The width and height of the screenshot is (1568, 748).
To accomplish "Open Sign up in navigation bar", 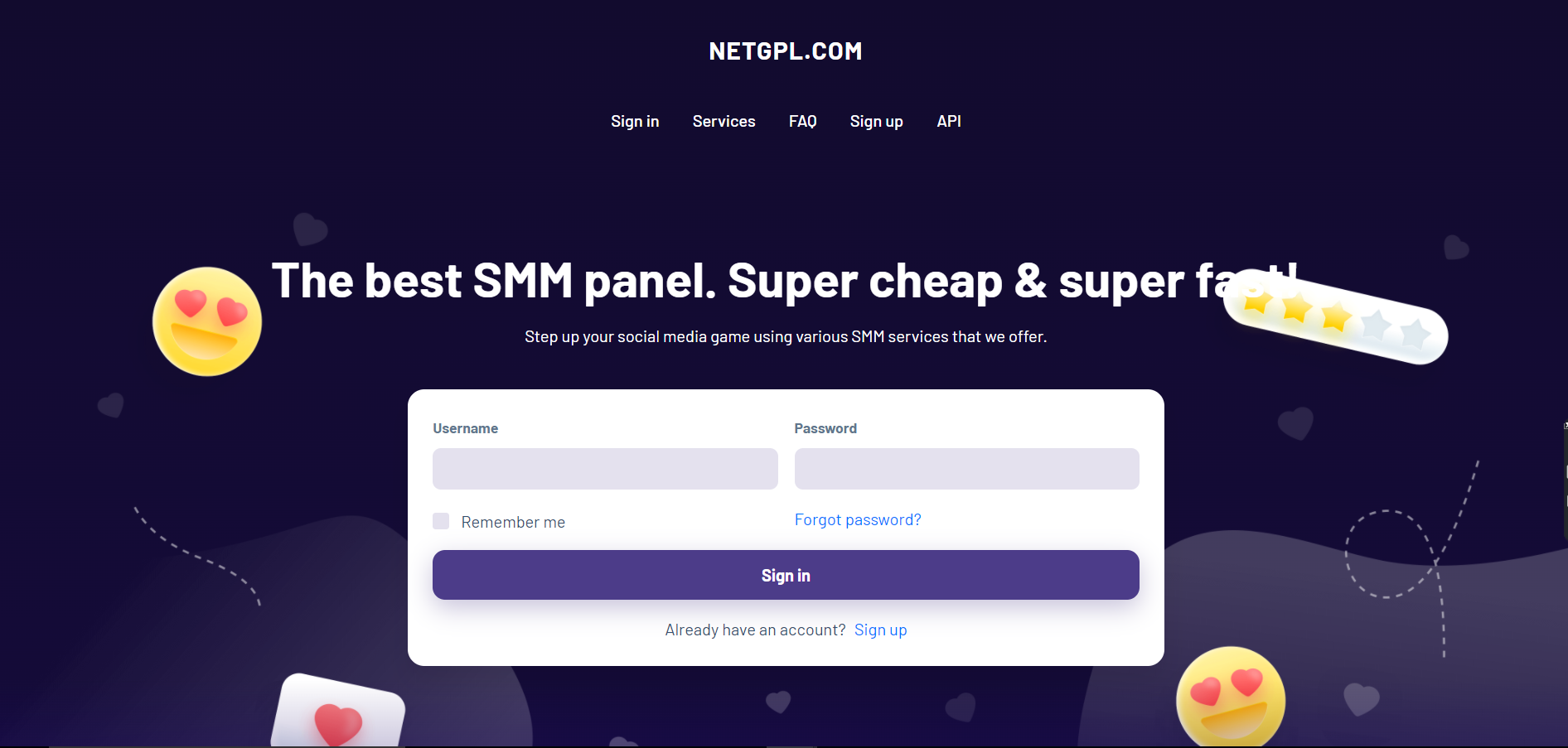I will point(876,122).
